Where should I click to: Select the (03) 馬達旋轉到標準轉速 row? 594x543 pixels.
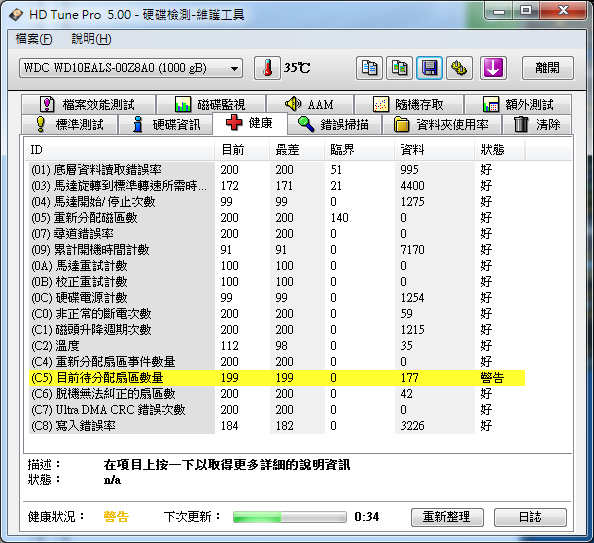coord(277,186)
